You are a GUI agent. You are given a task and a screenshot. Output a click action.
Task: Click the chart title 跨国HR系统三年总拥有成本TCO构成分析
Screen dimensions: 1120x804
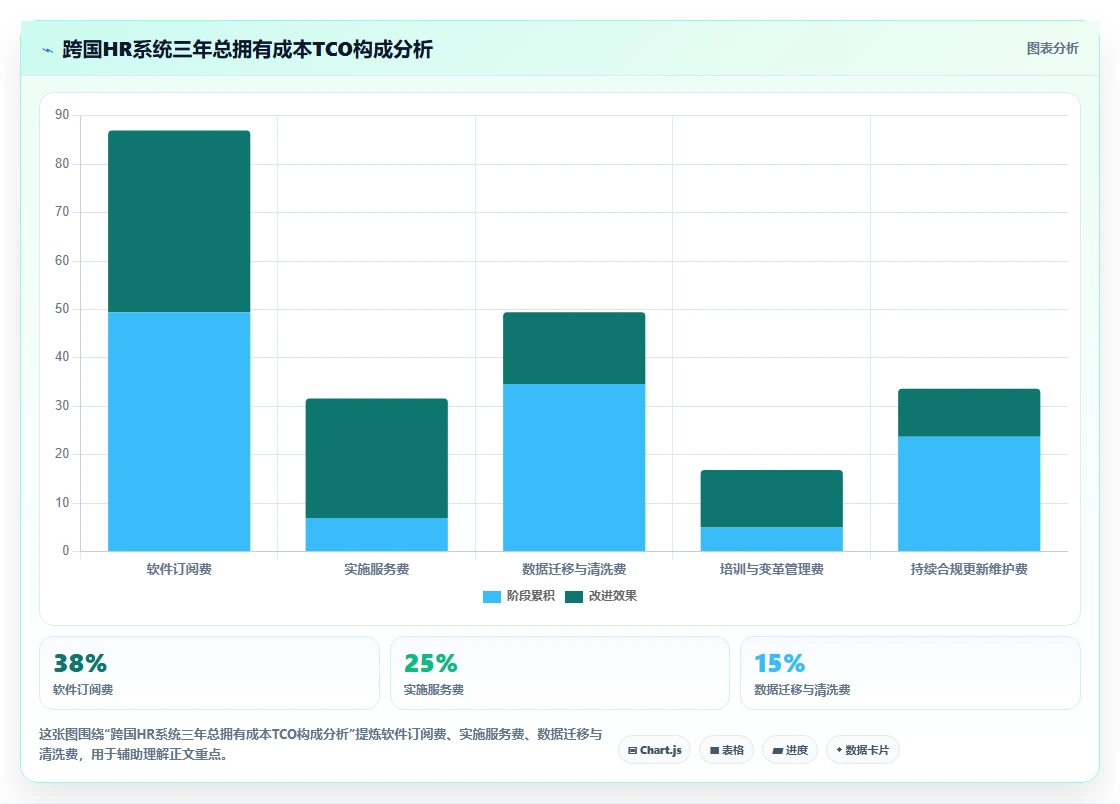pos(247,49)
